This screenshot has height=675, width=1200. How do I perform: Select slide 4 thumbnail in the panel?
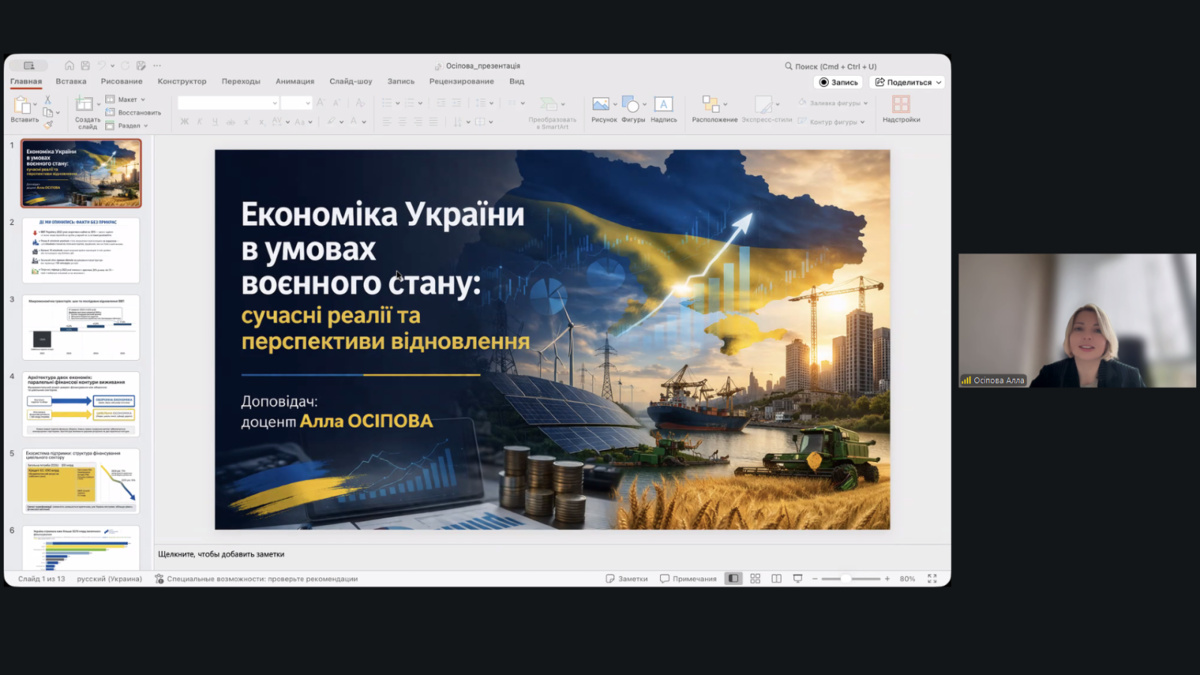pos(81,404)
